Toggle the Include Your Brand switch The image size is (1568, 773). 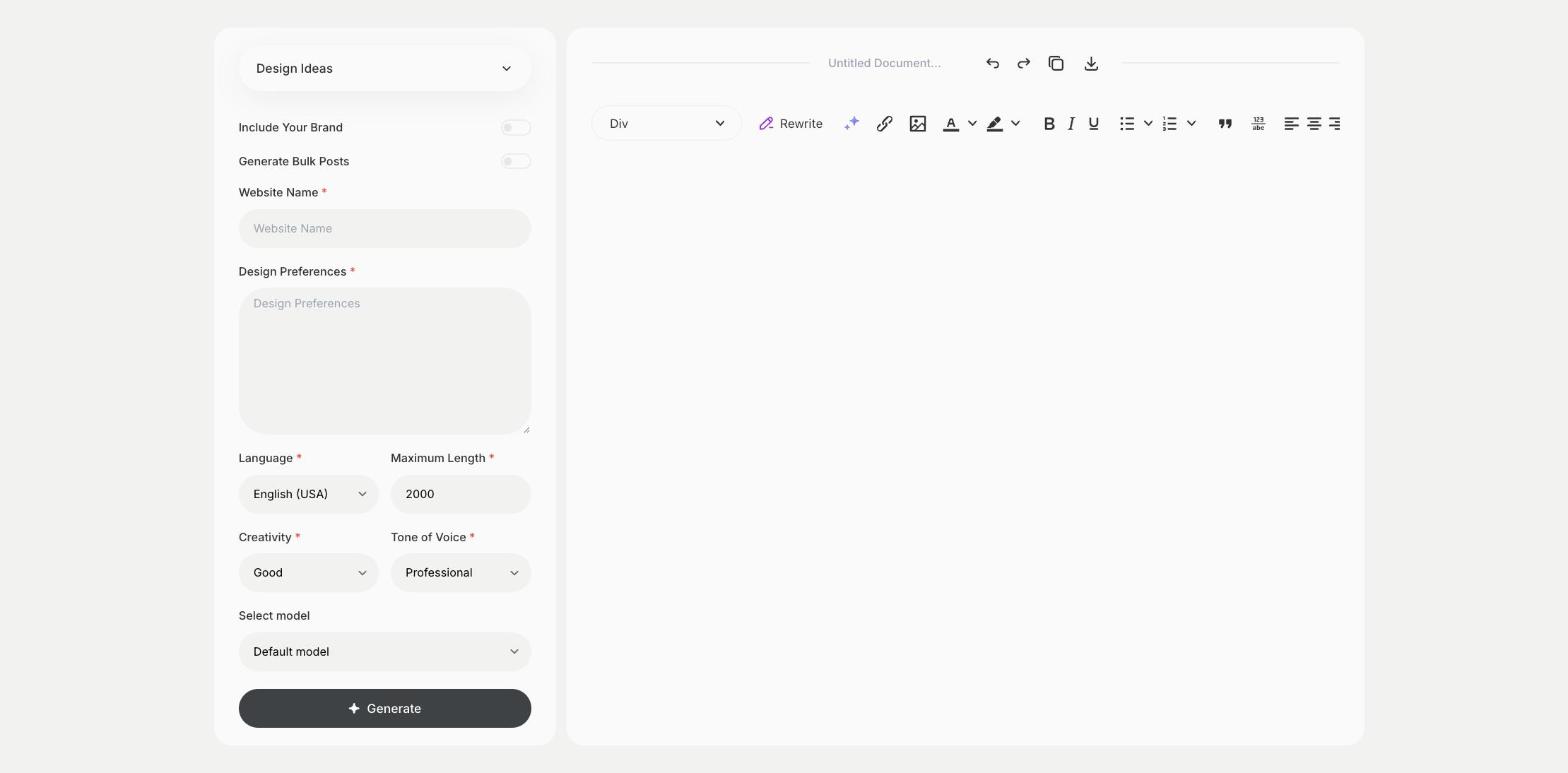[x=516, y=127]
